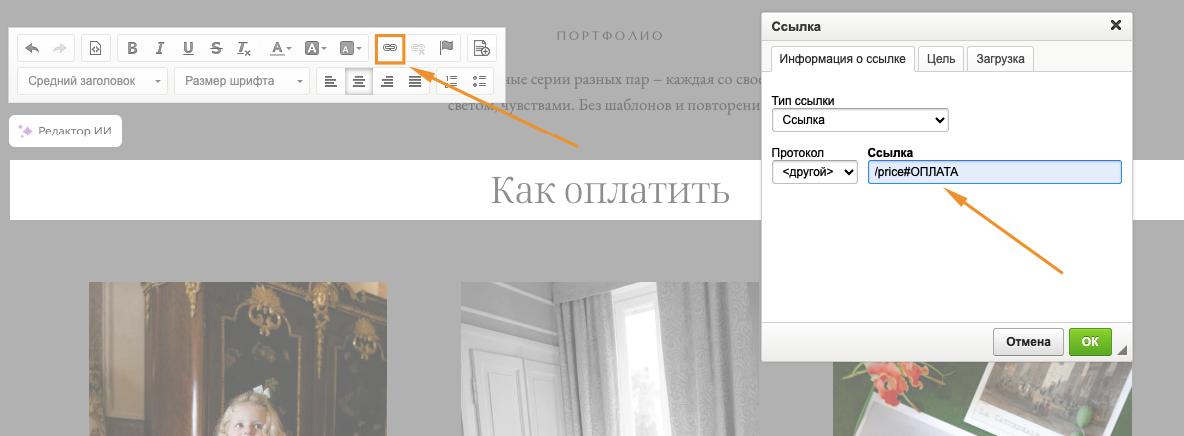Image resolution: width=1184 pixels, height=436 pixels.
Task: Insert a bulleted list
Action: coord(479,81)
